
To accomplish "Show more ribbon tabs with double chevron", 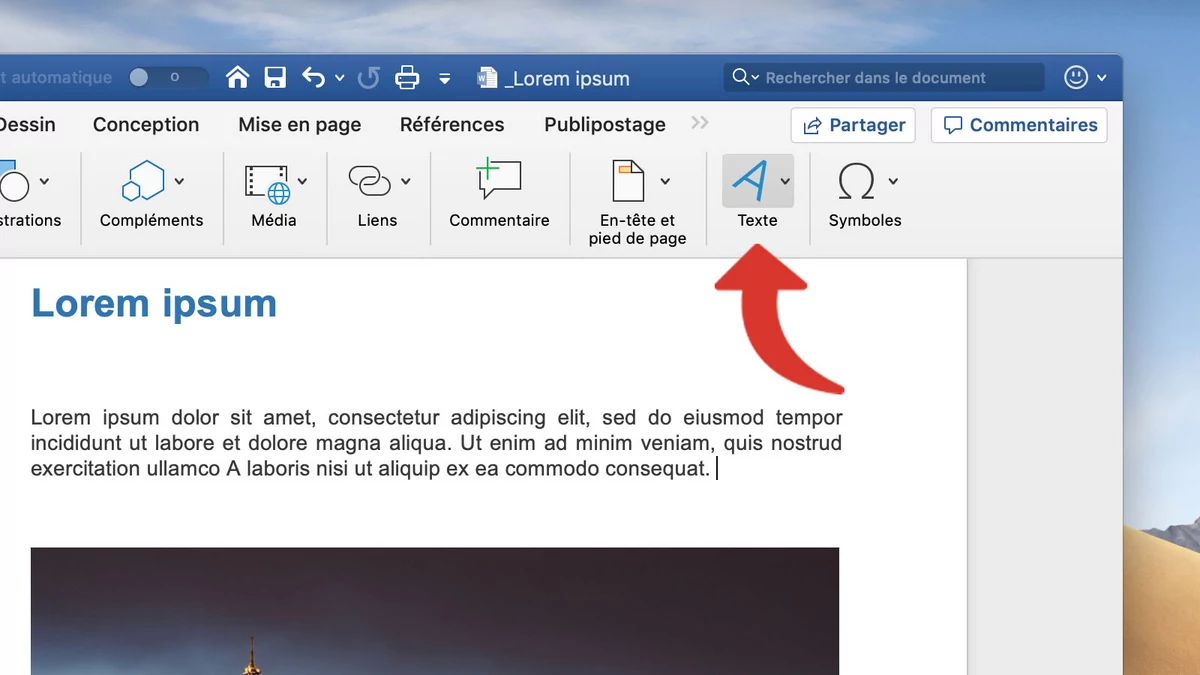I will (x=700, y=123).
